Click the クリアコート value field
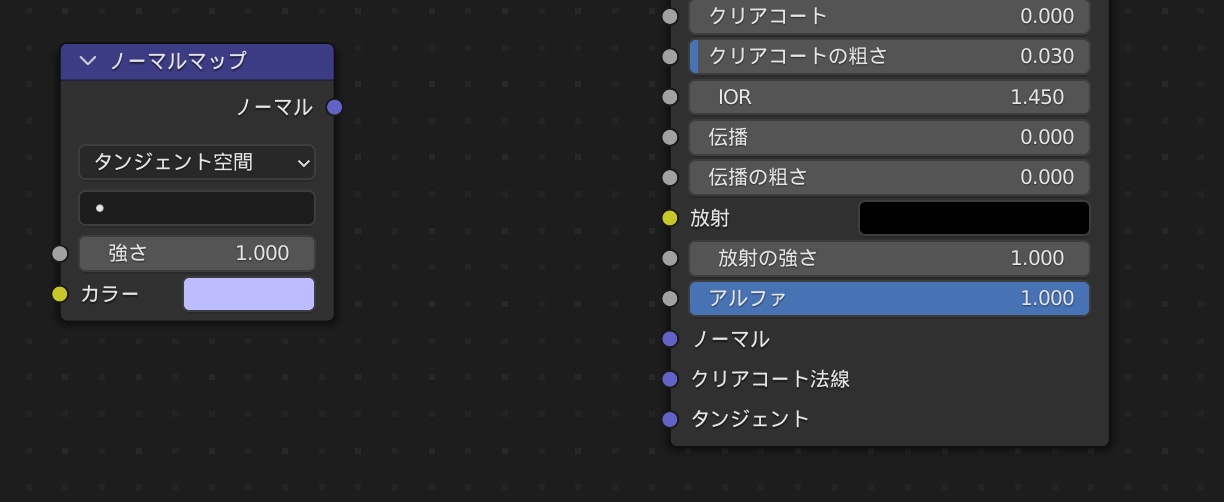1224x502 pixels. (889, 16)
